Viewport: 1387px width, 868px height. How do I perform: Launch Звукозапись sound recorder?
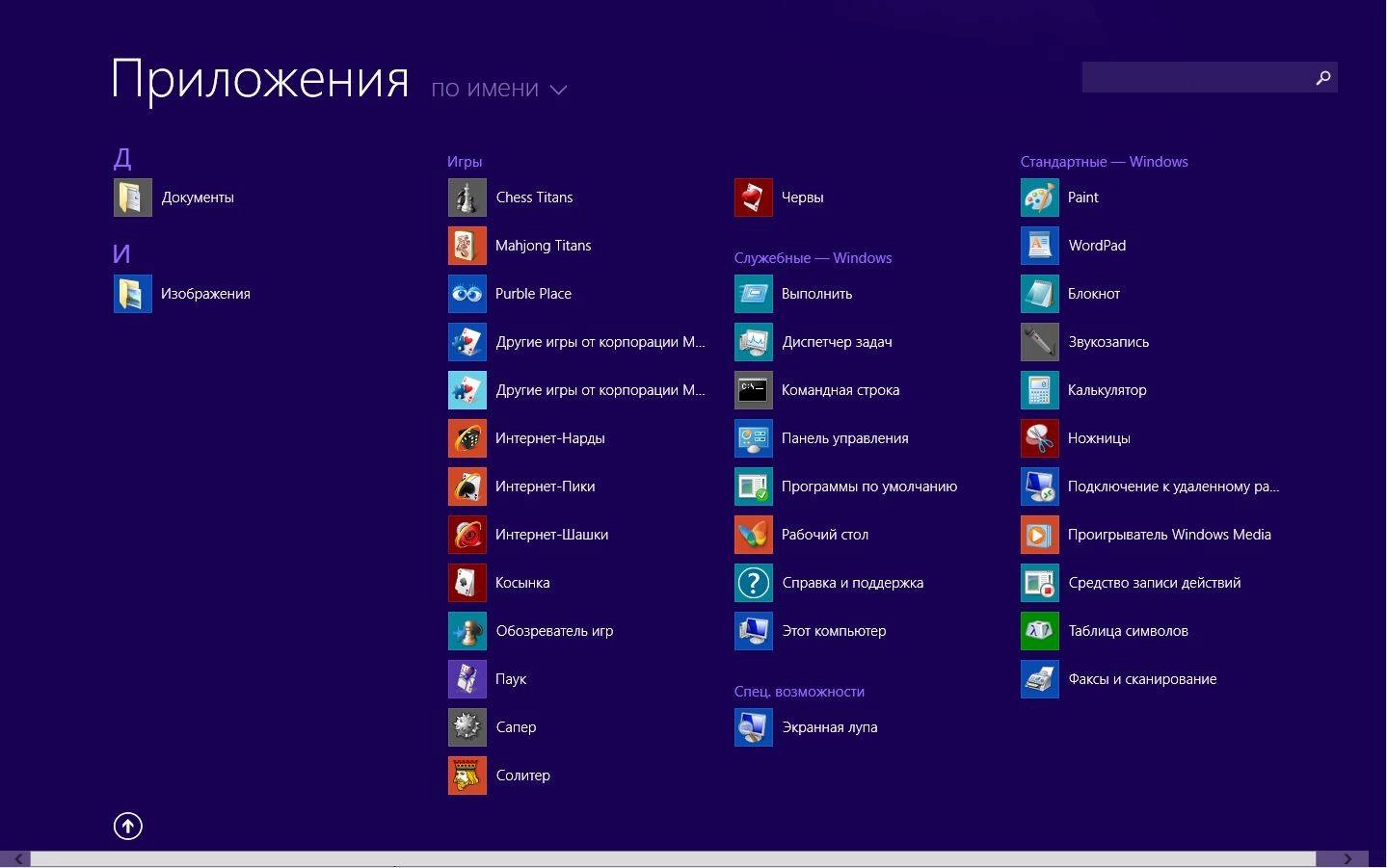[x=1085, y=342]
